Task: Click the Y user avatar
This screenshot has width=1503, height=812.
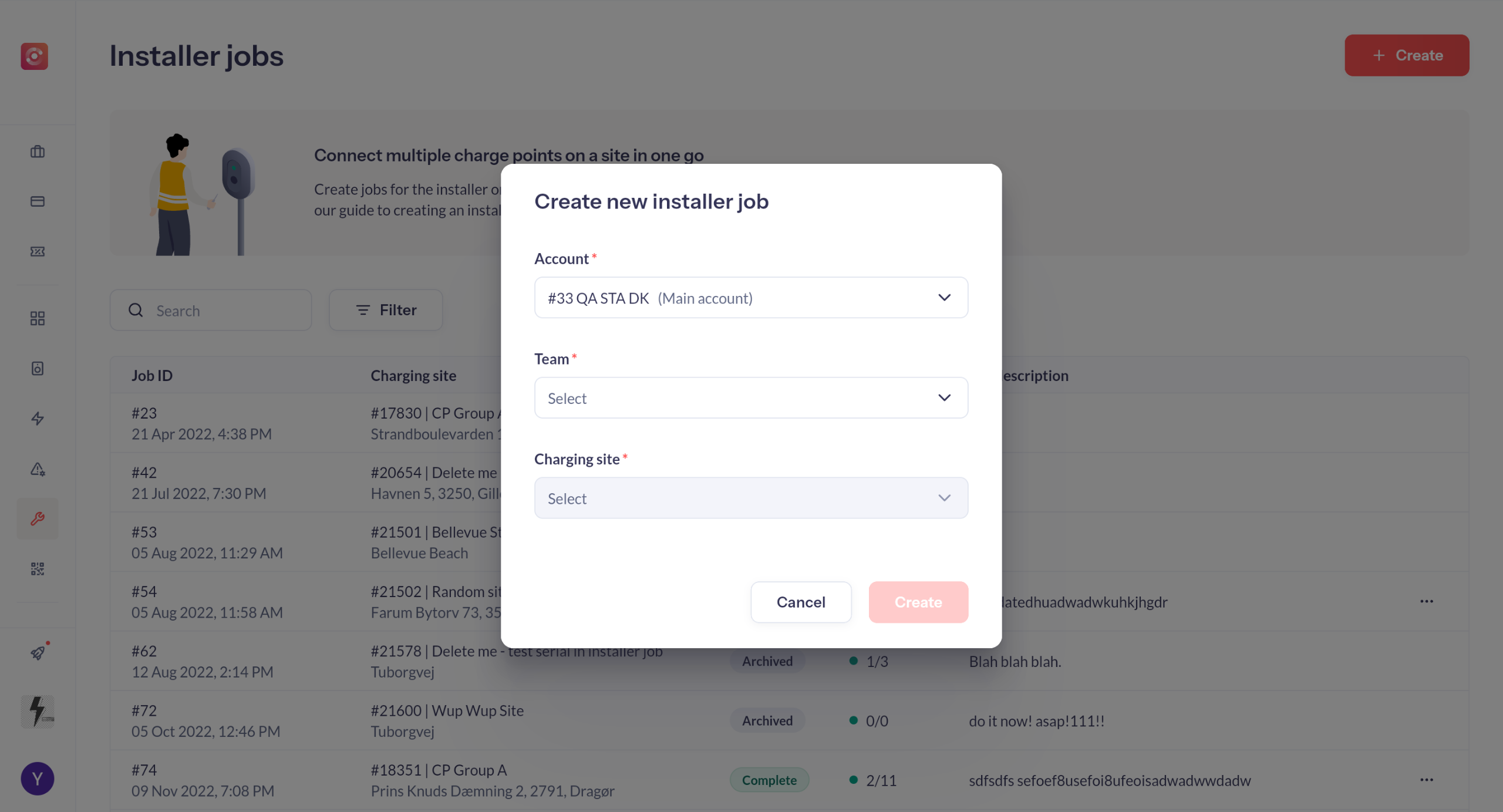Action: click(38, 779)
